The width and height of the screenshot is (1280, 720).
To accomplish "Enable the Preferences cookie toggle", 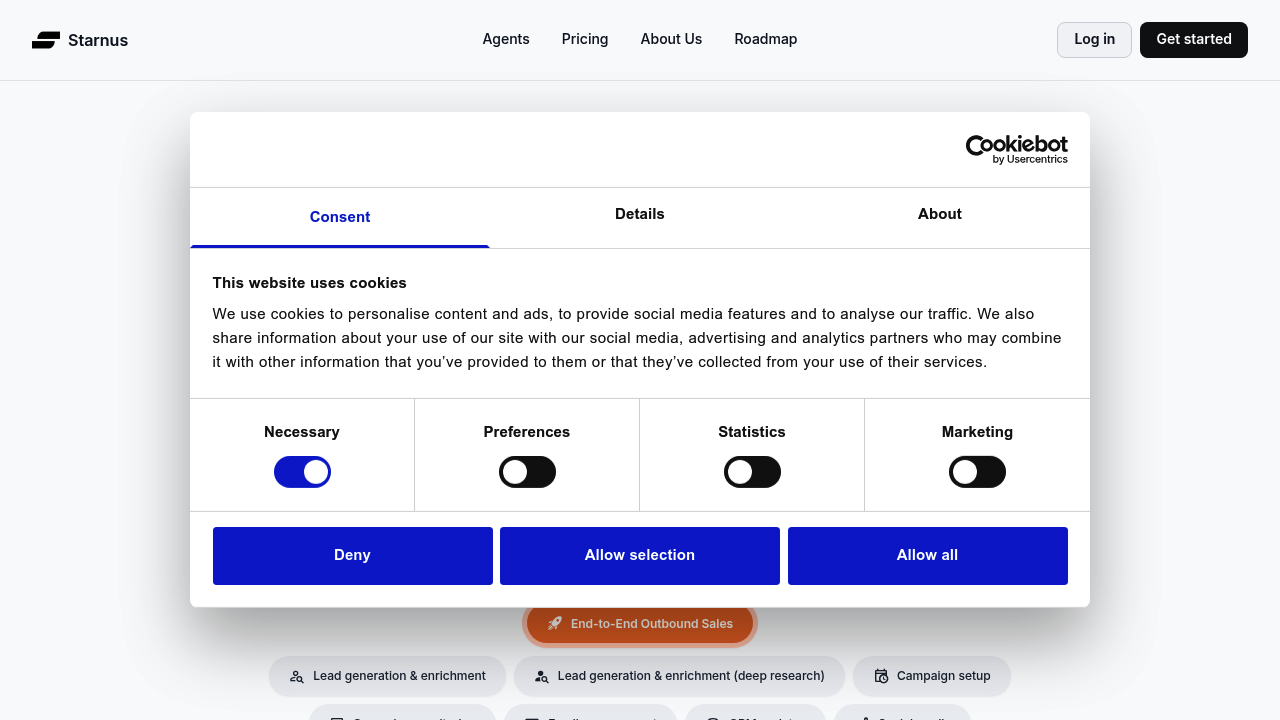I will 527,471.
